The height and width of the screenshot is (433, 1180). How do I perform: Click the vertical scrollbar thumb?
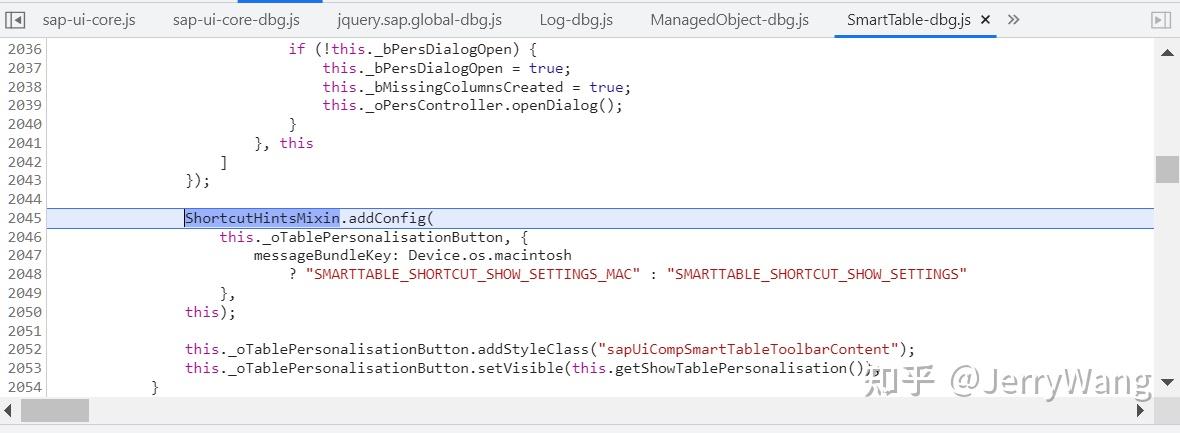point(1167,169)
